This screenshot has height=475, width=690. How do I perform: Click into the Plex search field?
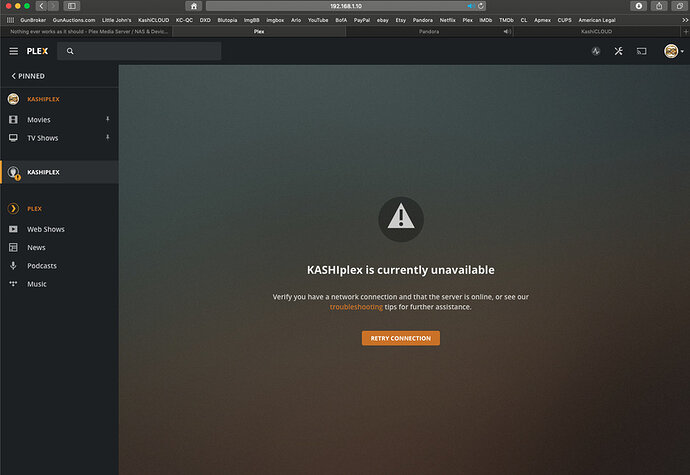139,51
